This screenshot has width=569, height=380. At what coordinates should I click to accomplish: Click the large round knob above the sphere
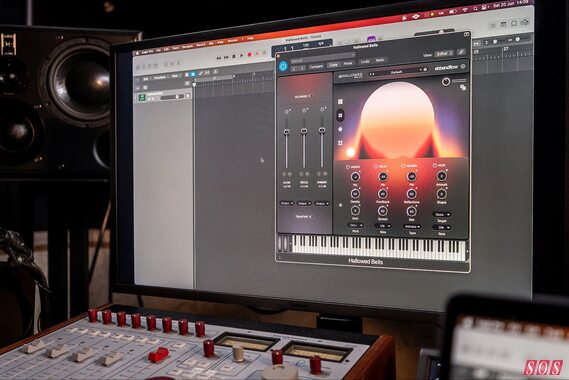[446, 82]
